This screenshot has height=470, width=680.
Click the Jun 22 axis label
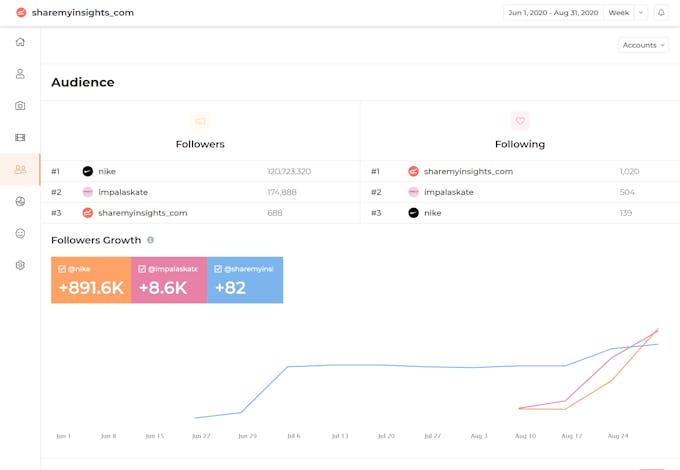[x=201, y=436]
